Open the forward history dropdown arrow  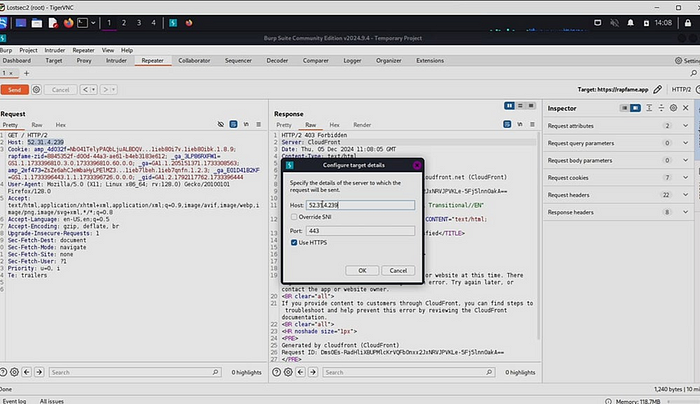pyautogui.click(x=113, y=90)
